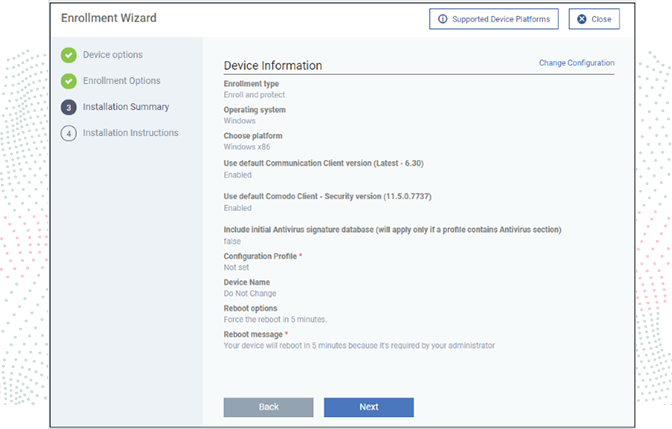This screenshot has height=429, width=672.
Task: Jump to Installation Instructions step label
Action: (x=130, y=133)
